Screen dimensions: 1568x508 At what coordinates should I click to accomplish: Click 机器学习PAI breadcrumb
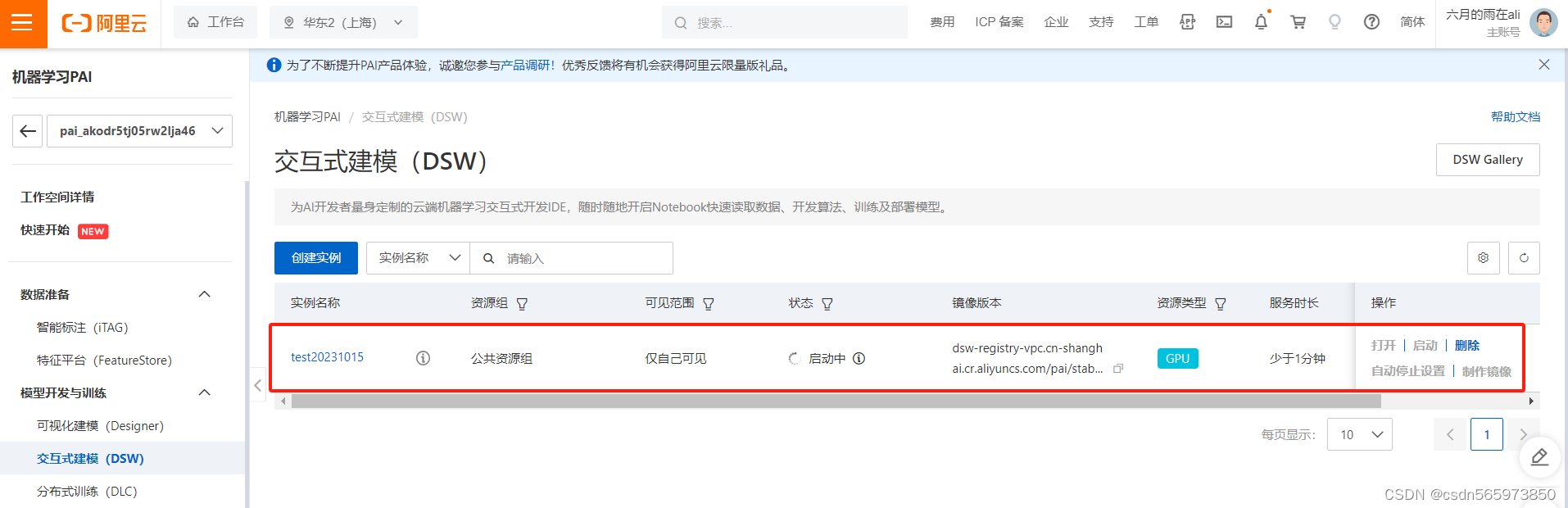coord(307,117)
